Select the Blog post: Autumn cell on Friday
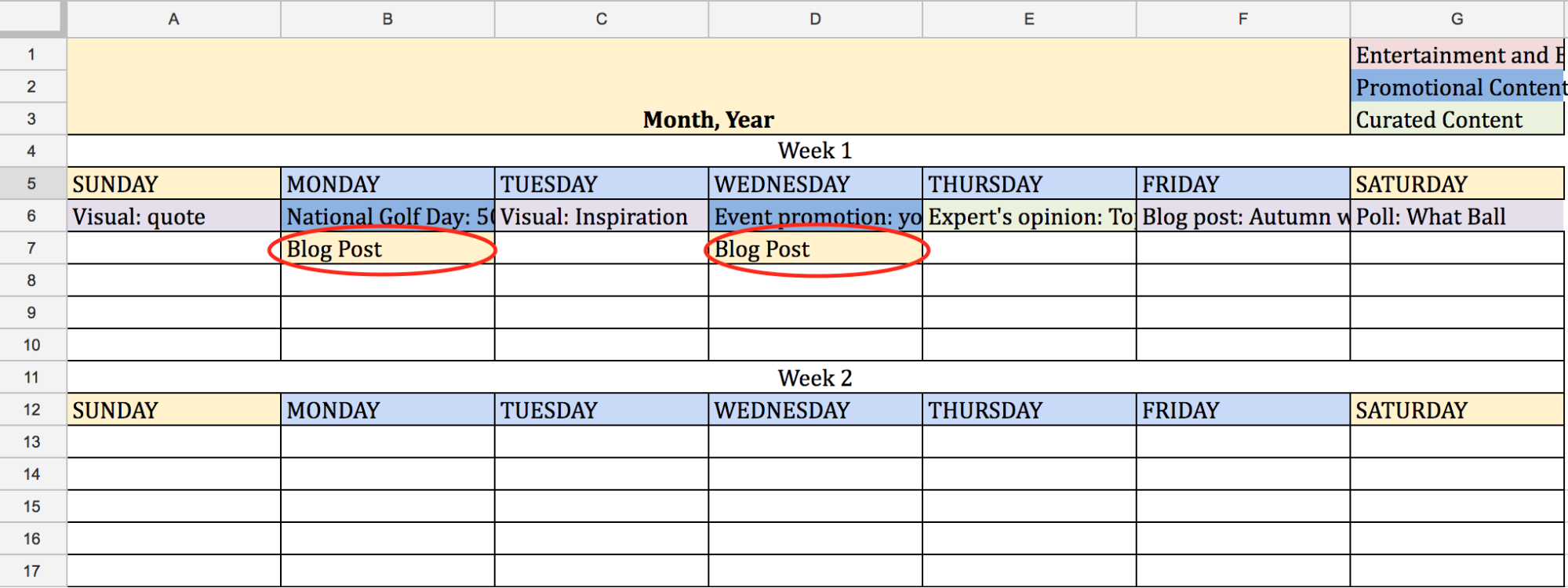1568x588 pixels. click(1243, 216)
